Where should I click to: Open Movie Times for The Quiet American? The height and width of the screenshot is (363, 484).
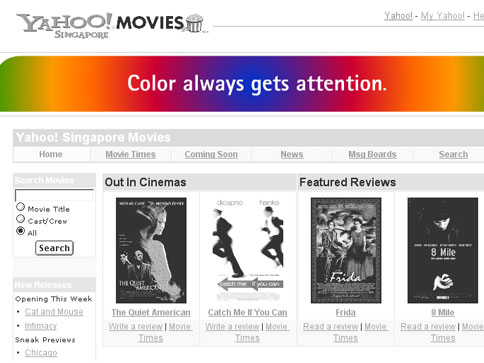(x=151, y=338)
